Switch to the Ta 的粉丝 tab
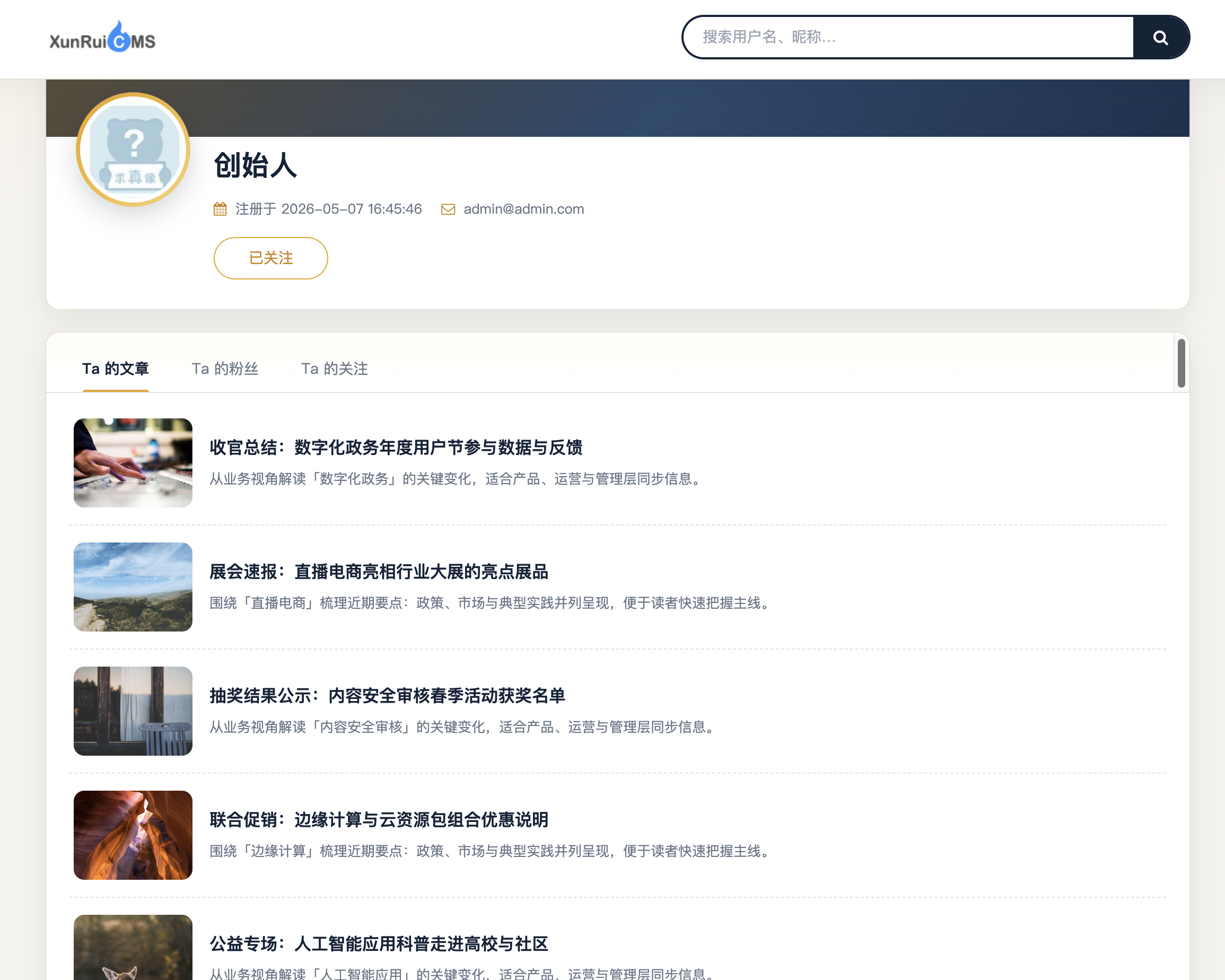Image resolution: width=1225 pixels, height=980 pixels. pos(224,369)
